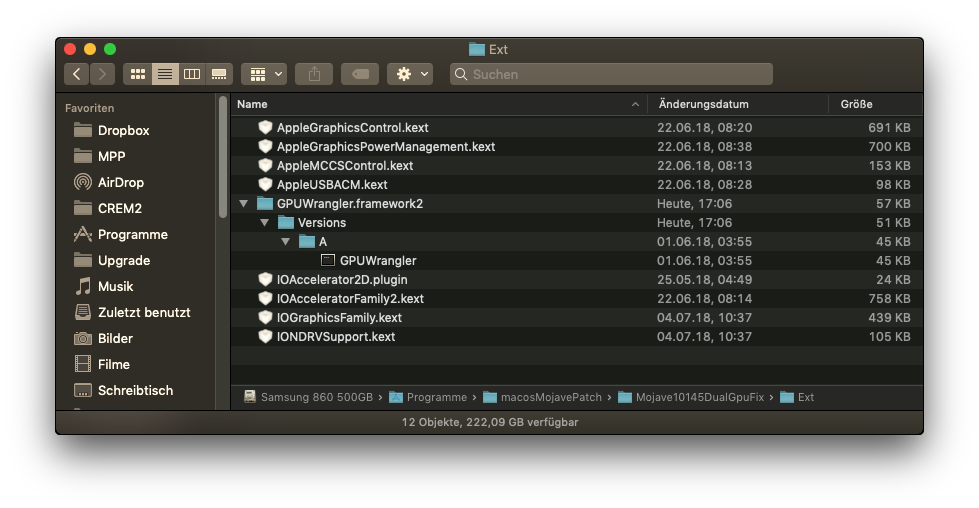Switch to list view

(x=165, y=74)
